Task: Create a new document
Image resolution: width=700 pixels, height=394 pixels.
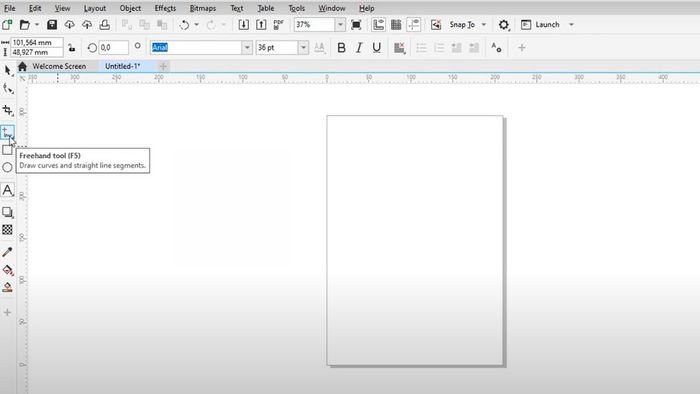Action: 7,25
